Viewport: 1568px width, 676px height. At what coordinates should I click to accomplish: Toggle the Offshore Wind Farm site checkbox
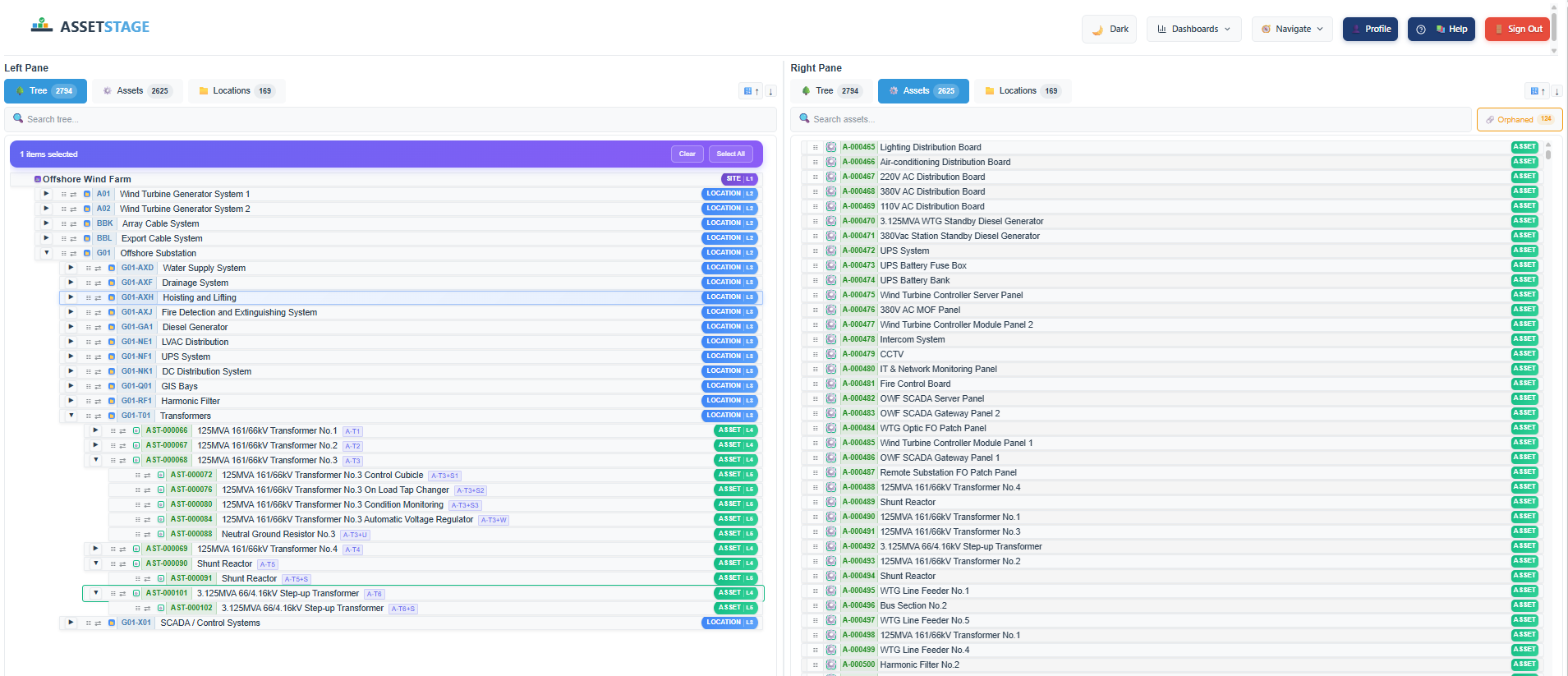tap(38, 179)
